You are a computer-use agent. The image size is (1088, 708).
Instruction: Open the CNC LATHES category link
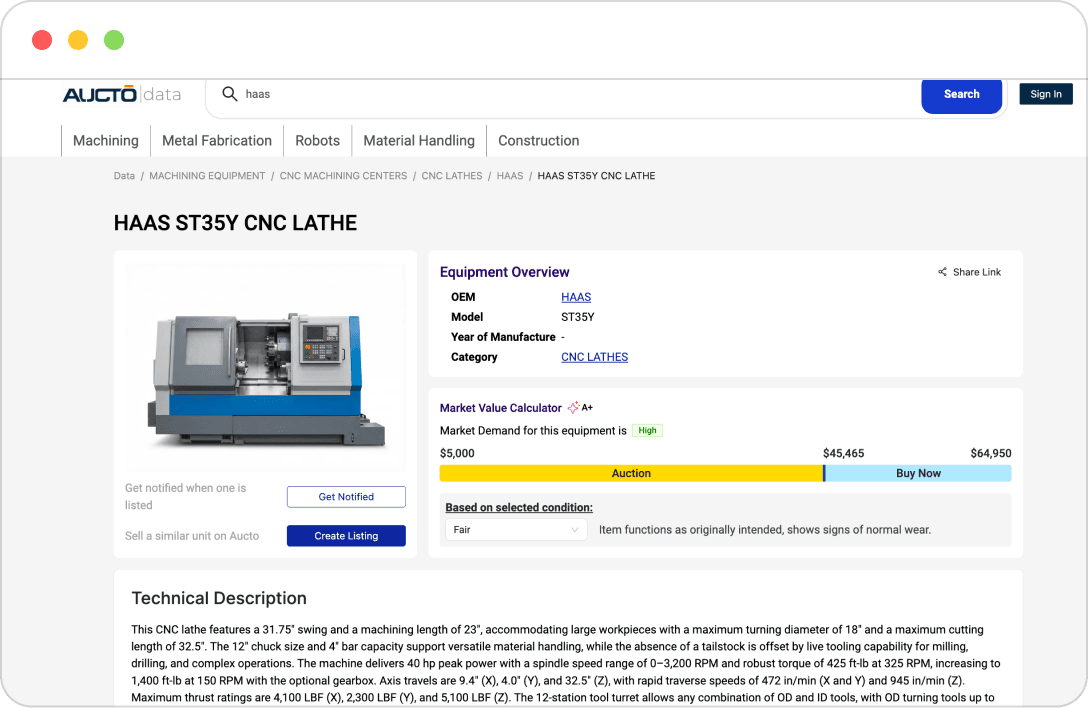595,357
